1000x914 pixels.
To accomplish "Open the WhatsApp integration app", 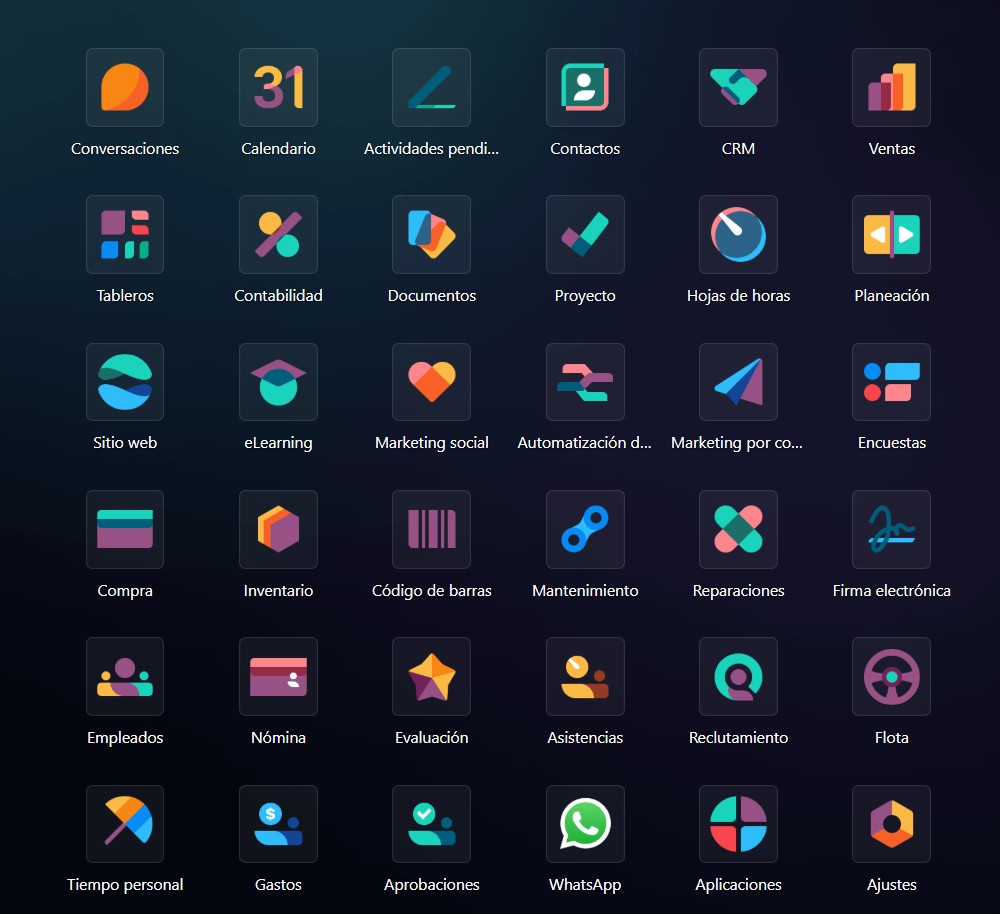I will point(585,824).
